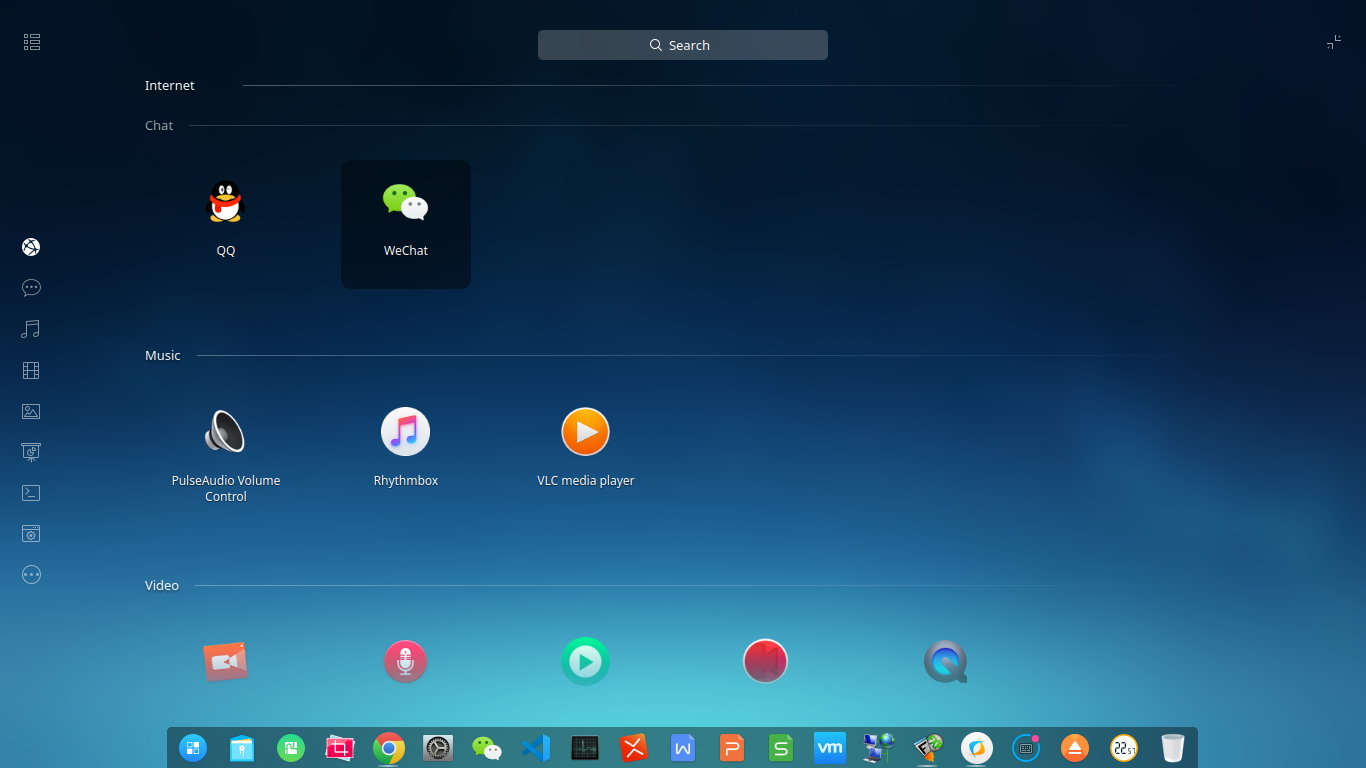The height and width of the screenshot is (768, 1366).
Task: Exit fullscreen launcher mode
Action: coord(1334,42)
